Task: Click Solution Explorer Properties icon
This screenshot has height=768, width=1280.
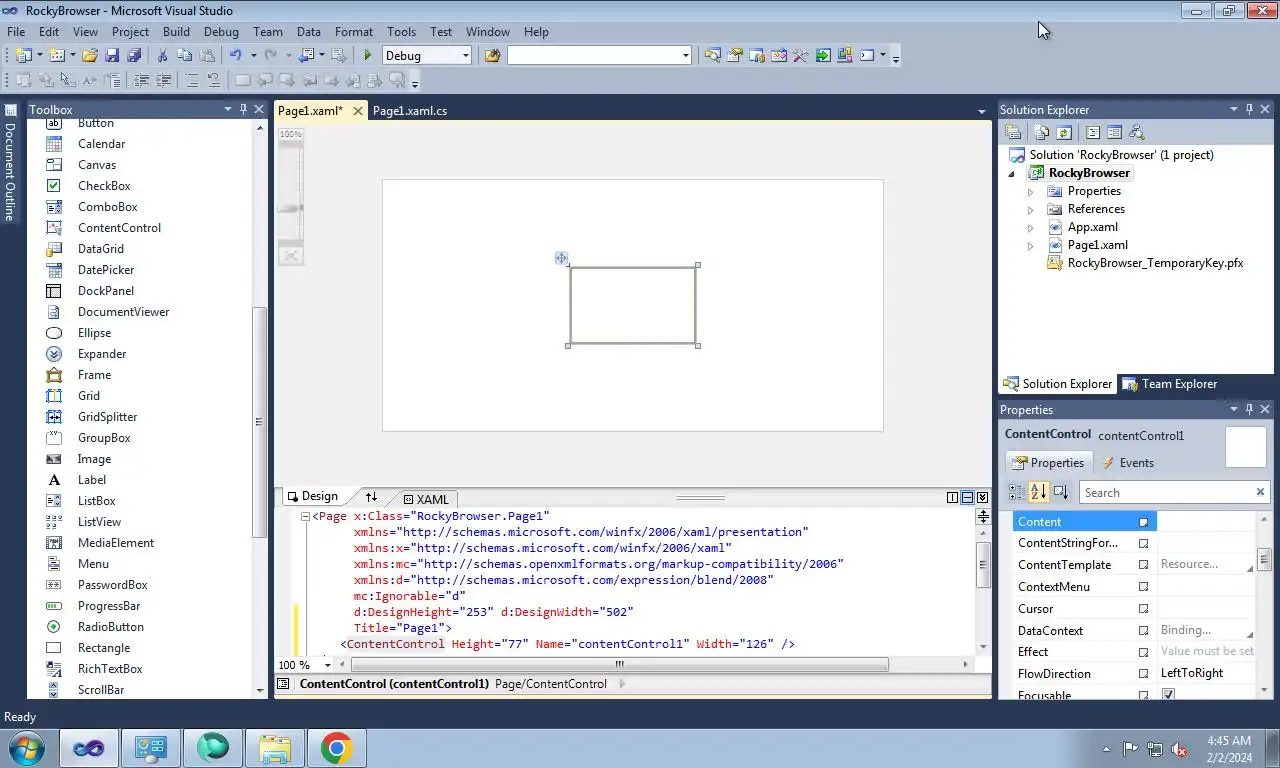Action: [x=1013, y=132]
